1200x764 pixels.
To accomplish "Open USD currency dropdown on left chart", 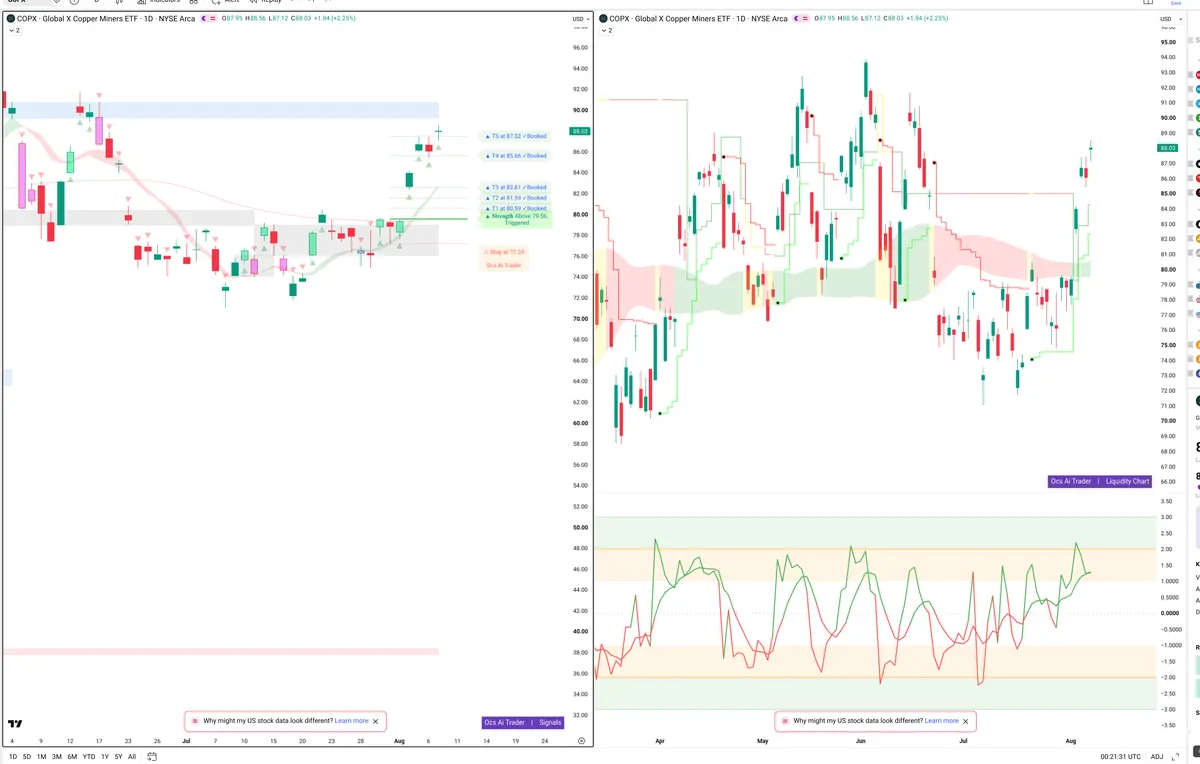I will click(x=580, y=19).
